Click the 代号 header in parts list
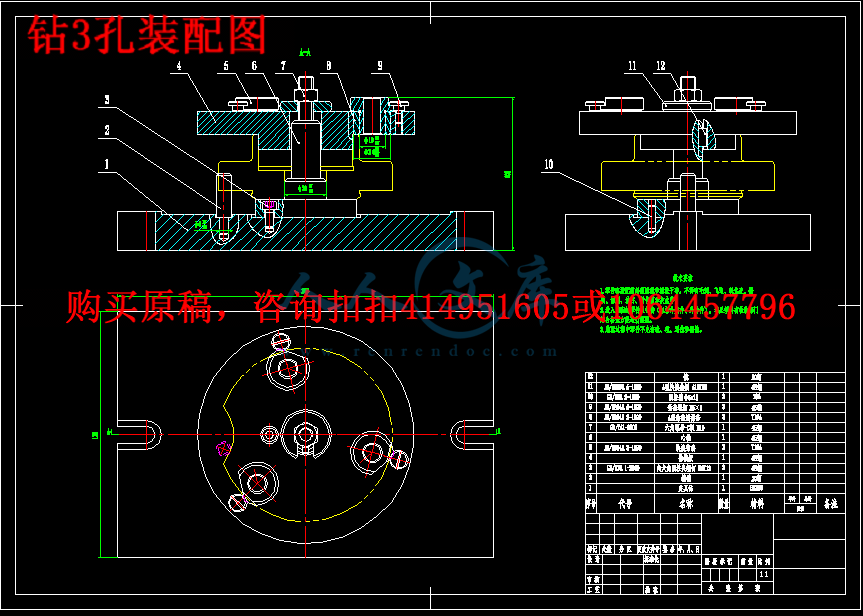Screen dimensions: 863x616 tap(626, 505)
